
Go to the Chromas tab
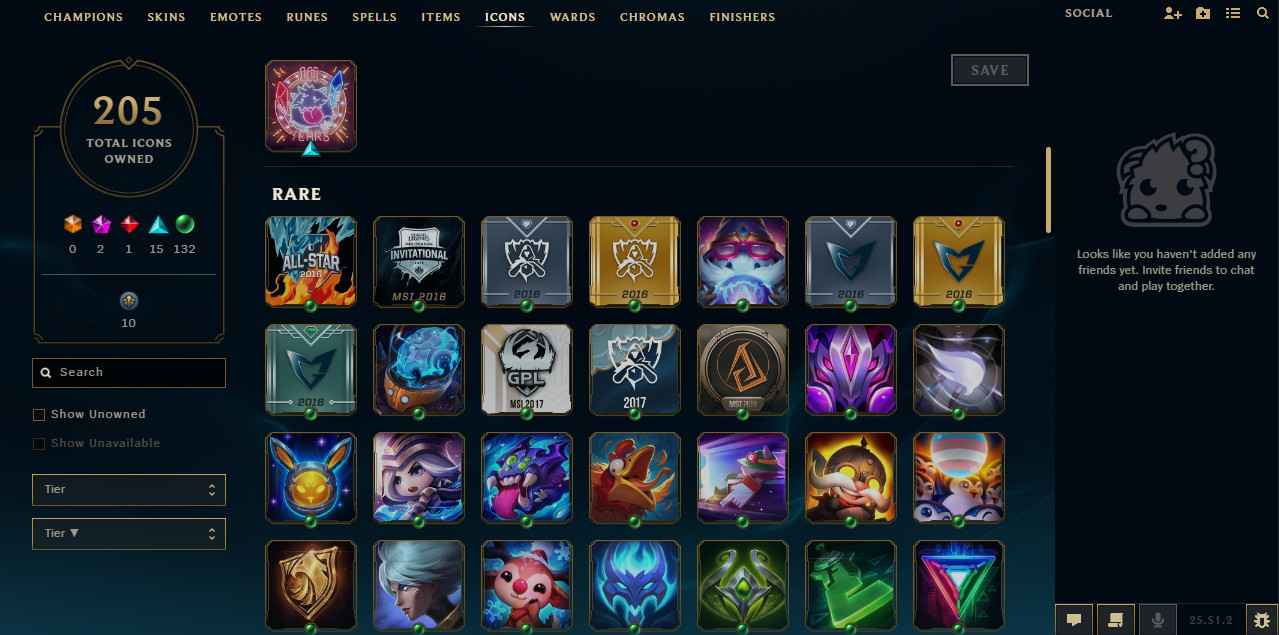click(652, 17)
